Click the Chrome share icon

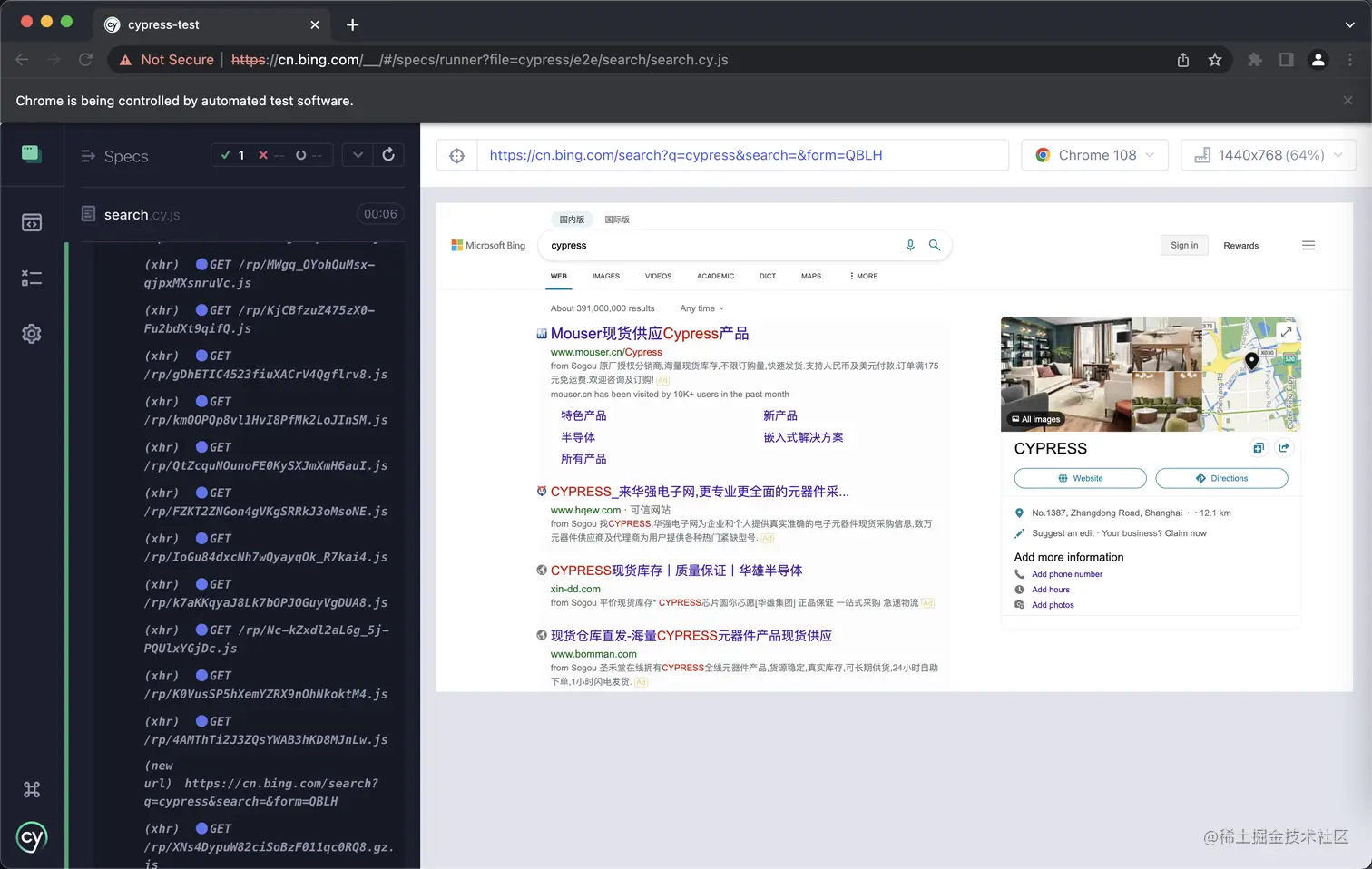tap(1183, 60)
